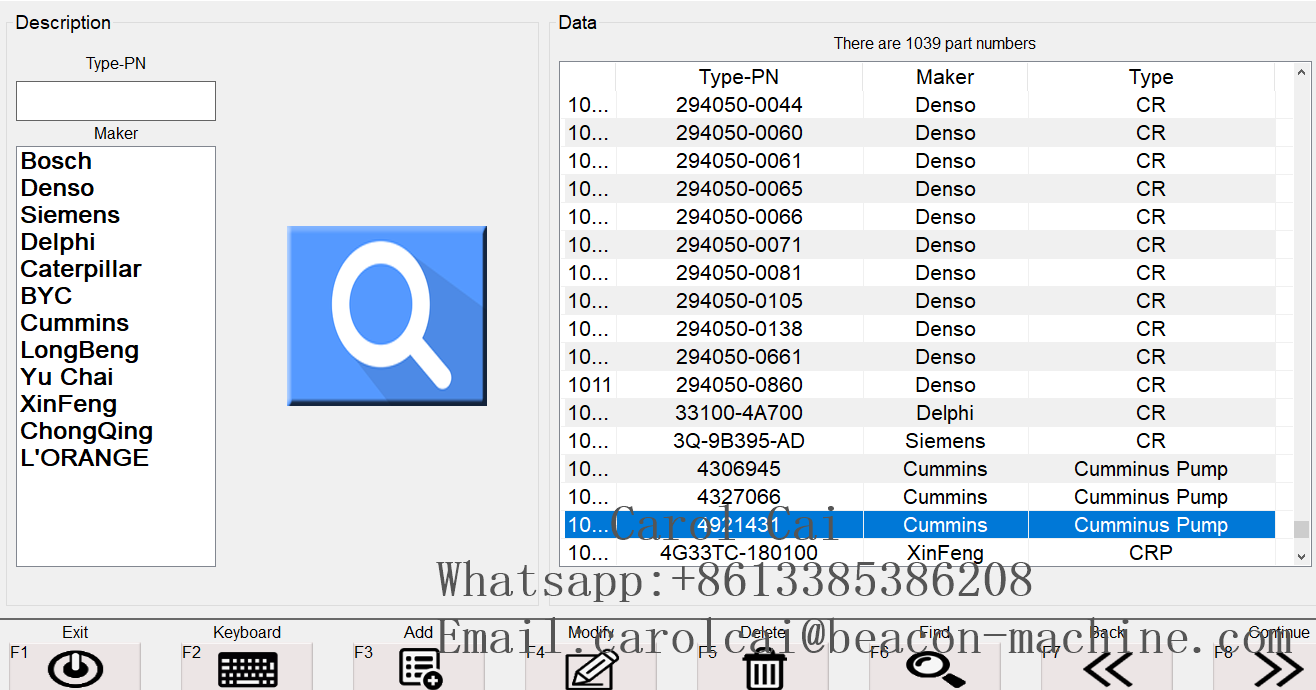Click the table vertical scrollbar thumb
1316x690 pixels.
pos(1301,530)
